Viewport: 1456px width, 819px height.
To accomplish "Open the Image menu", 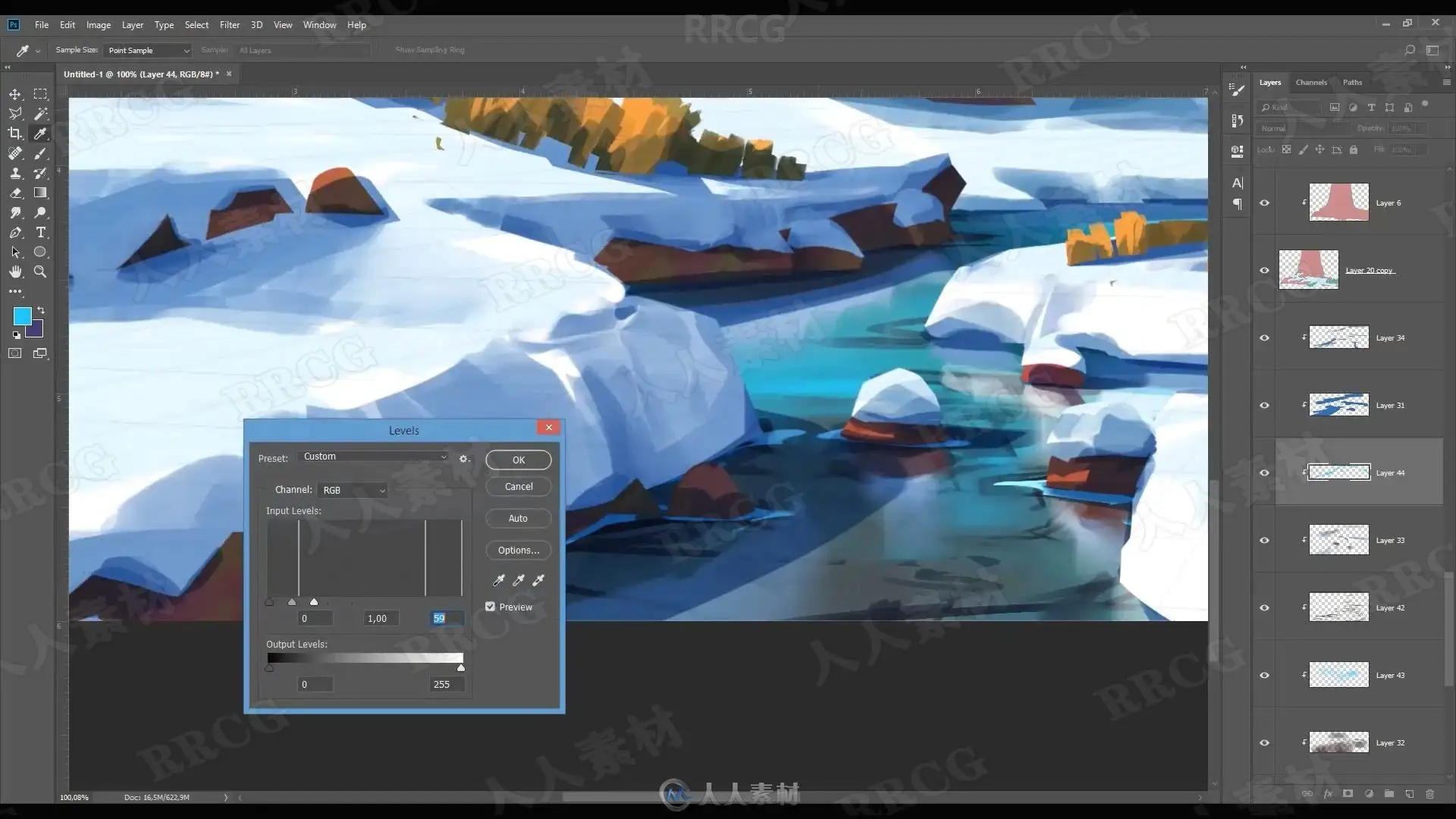I will (99, 25).
